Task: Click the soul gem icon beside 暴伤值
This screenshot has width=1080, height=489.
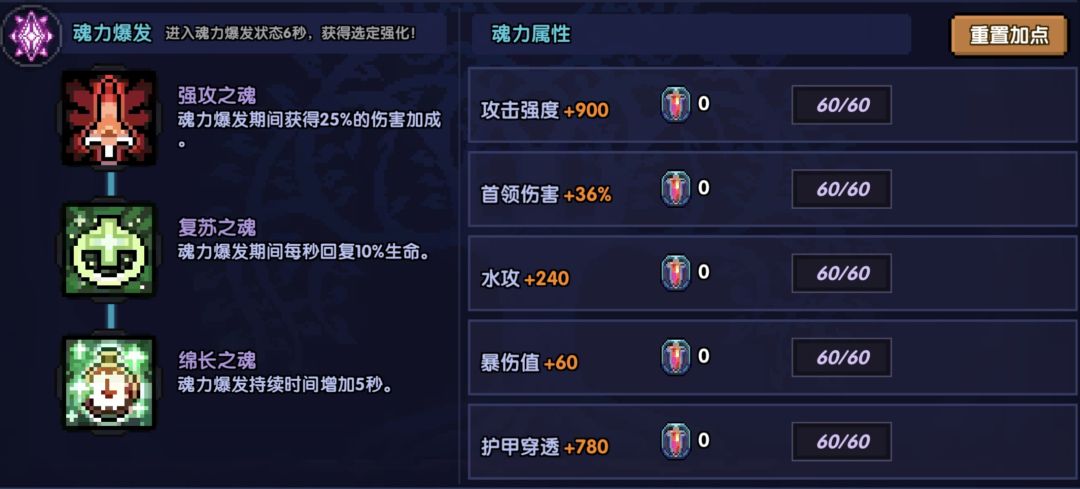Action: (675, 357)
